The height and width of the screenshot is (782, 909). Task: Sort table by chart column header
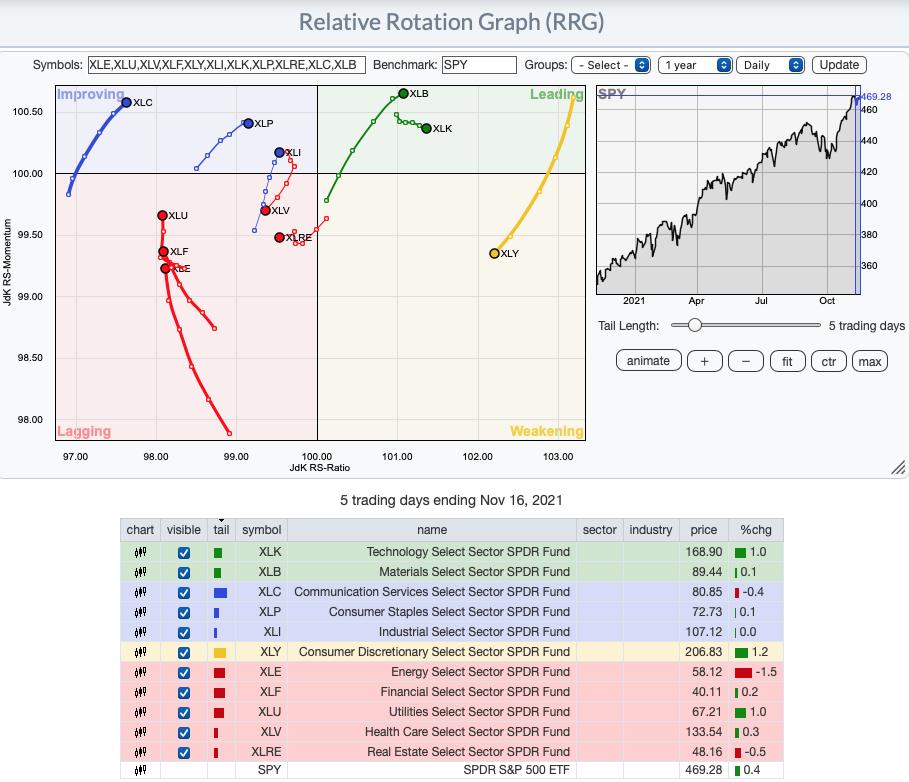(x=140, y=530)
